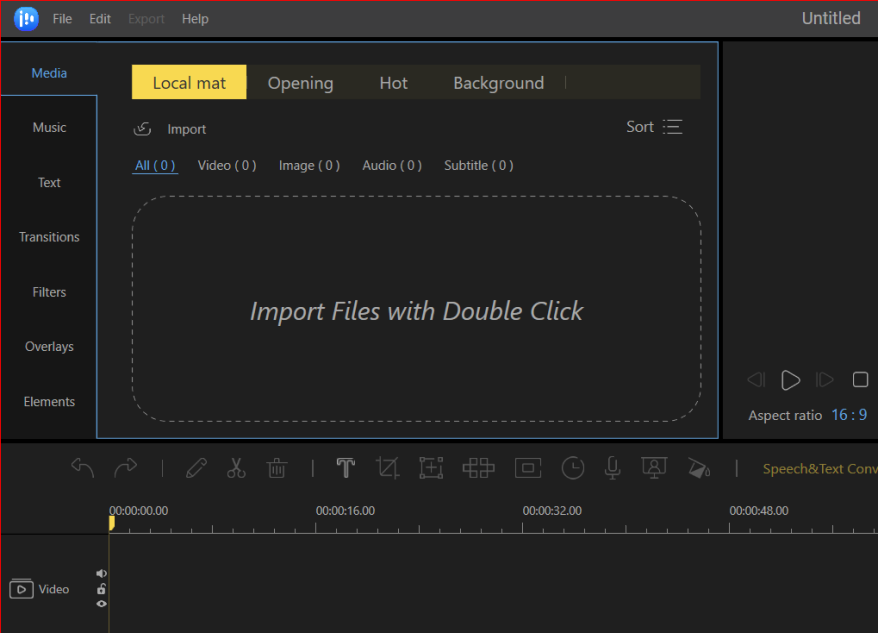Click the Split scissors tool
Viewport: 878px width, 633px height.
(x=236, y=468)
